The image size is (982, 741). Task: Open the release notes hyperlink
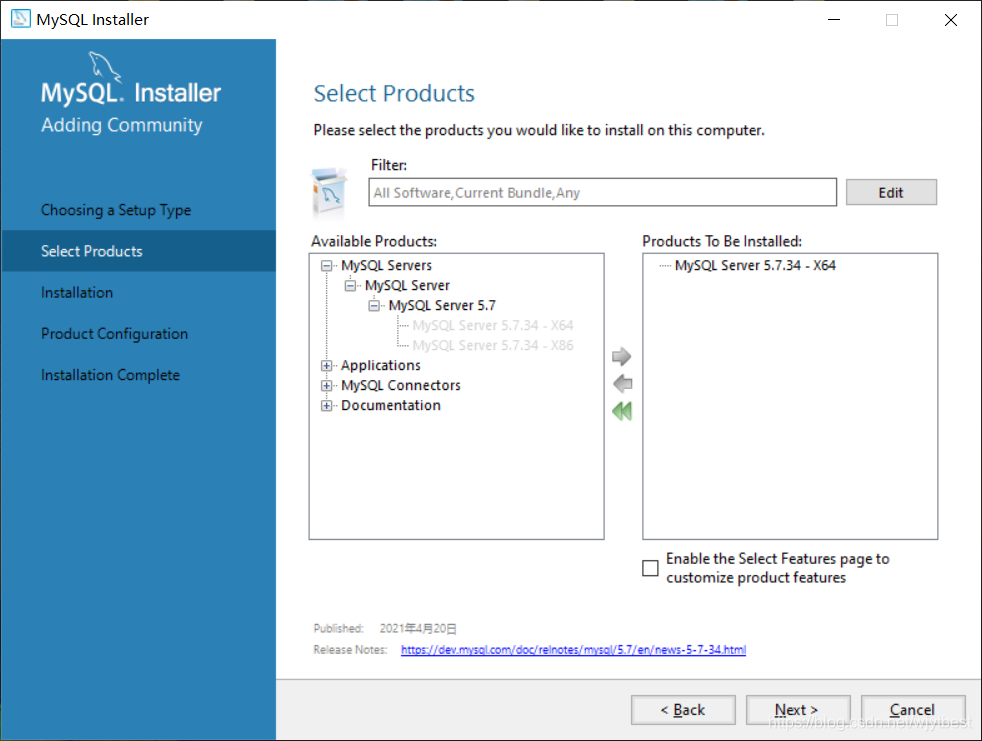(x=573, y=650)
